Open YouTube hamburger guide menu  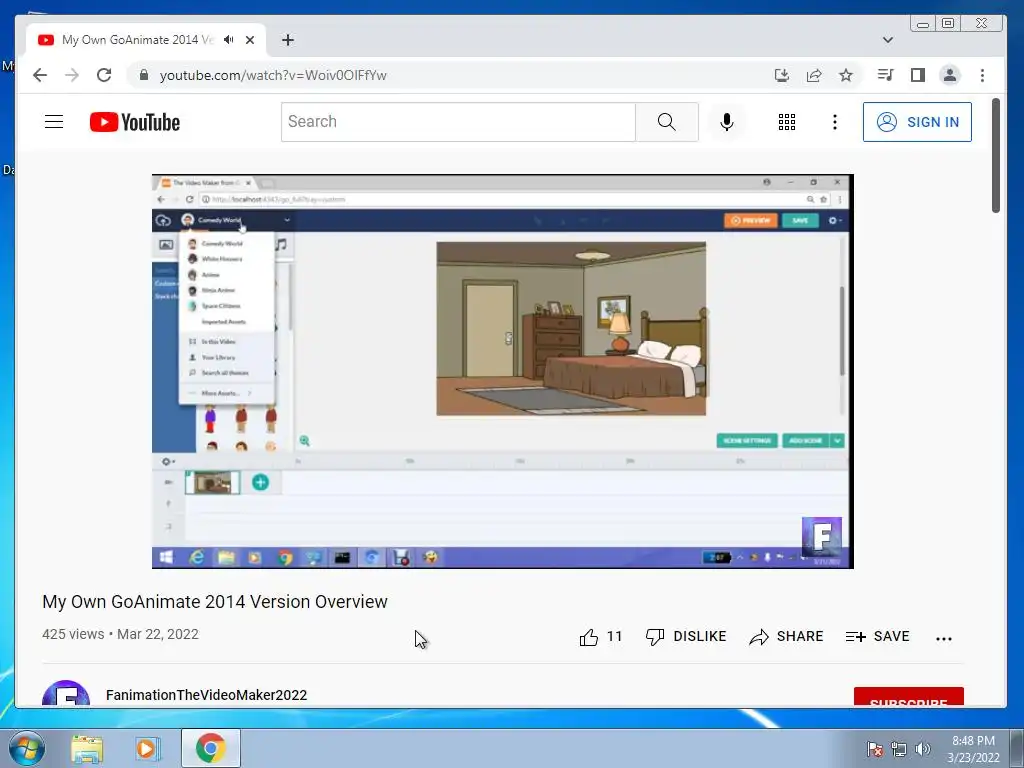[54, 121]
